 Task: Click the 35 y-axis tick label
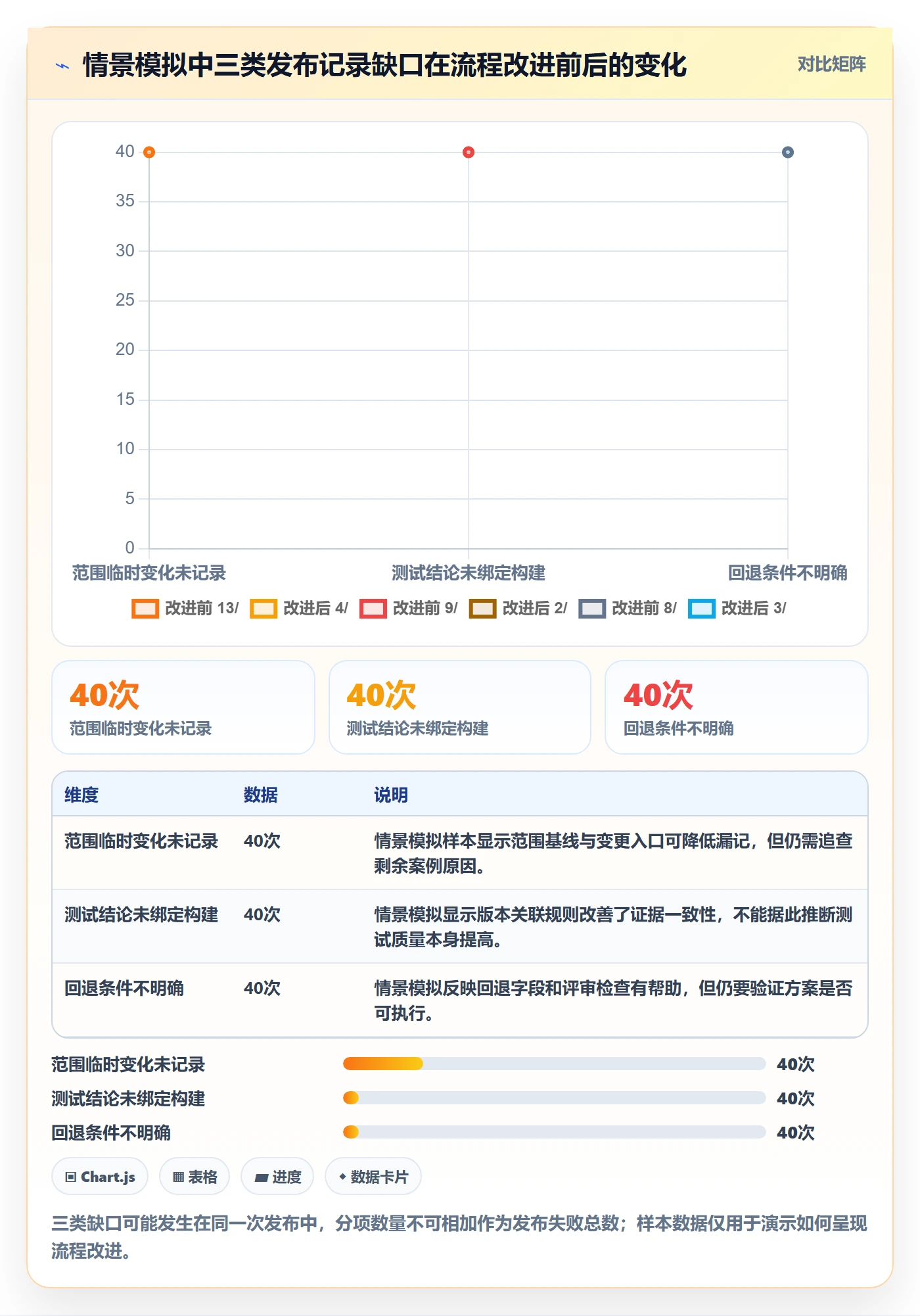(125, 201)
